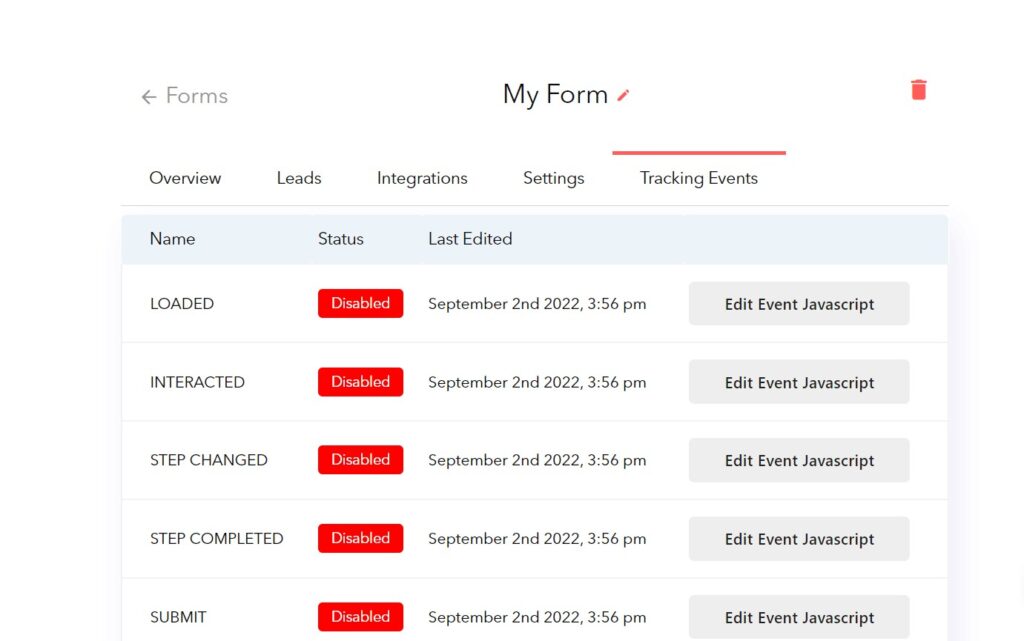Click the INTERACTED event name
Viewport: 1024px width, 641px height.
coord(197,382)
